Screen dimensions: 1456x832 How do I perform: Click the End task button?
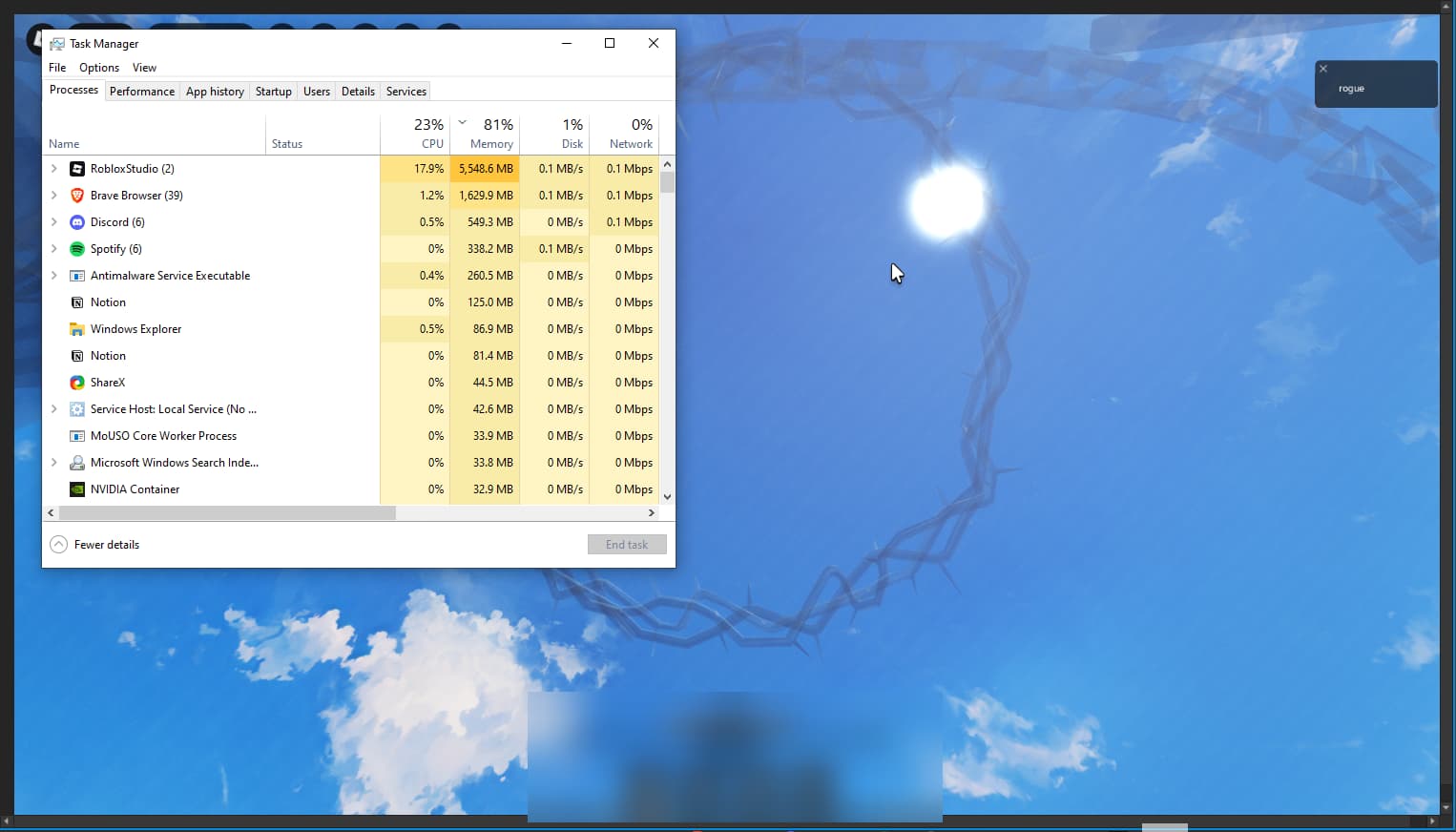tap(627, 544)
